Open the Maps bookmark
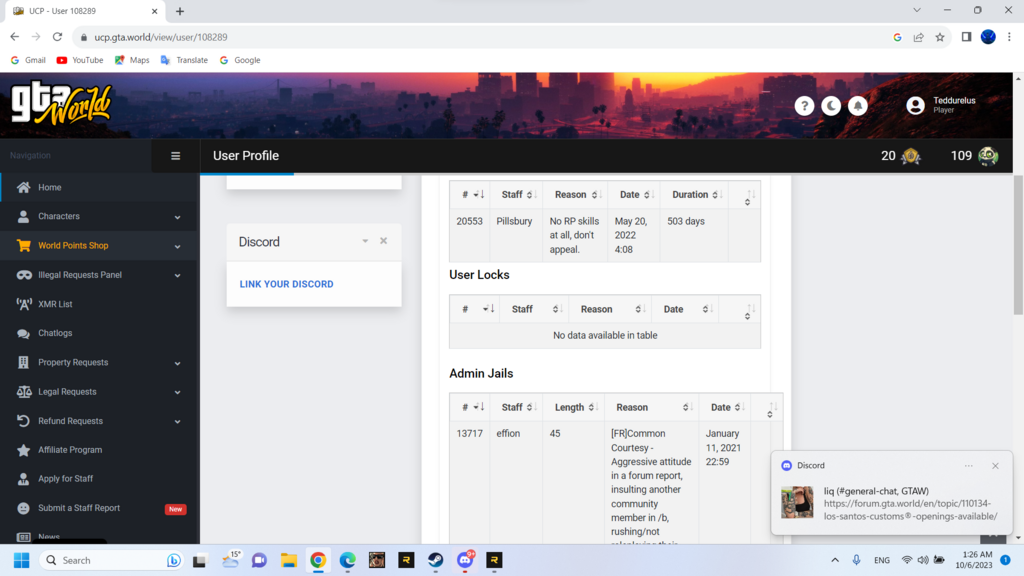The image size is (1024, 576). [132, 60]
